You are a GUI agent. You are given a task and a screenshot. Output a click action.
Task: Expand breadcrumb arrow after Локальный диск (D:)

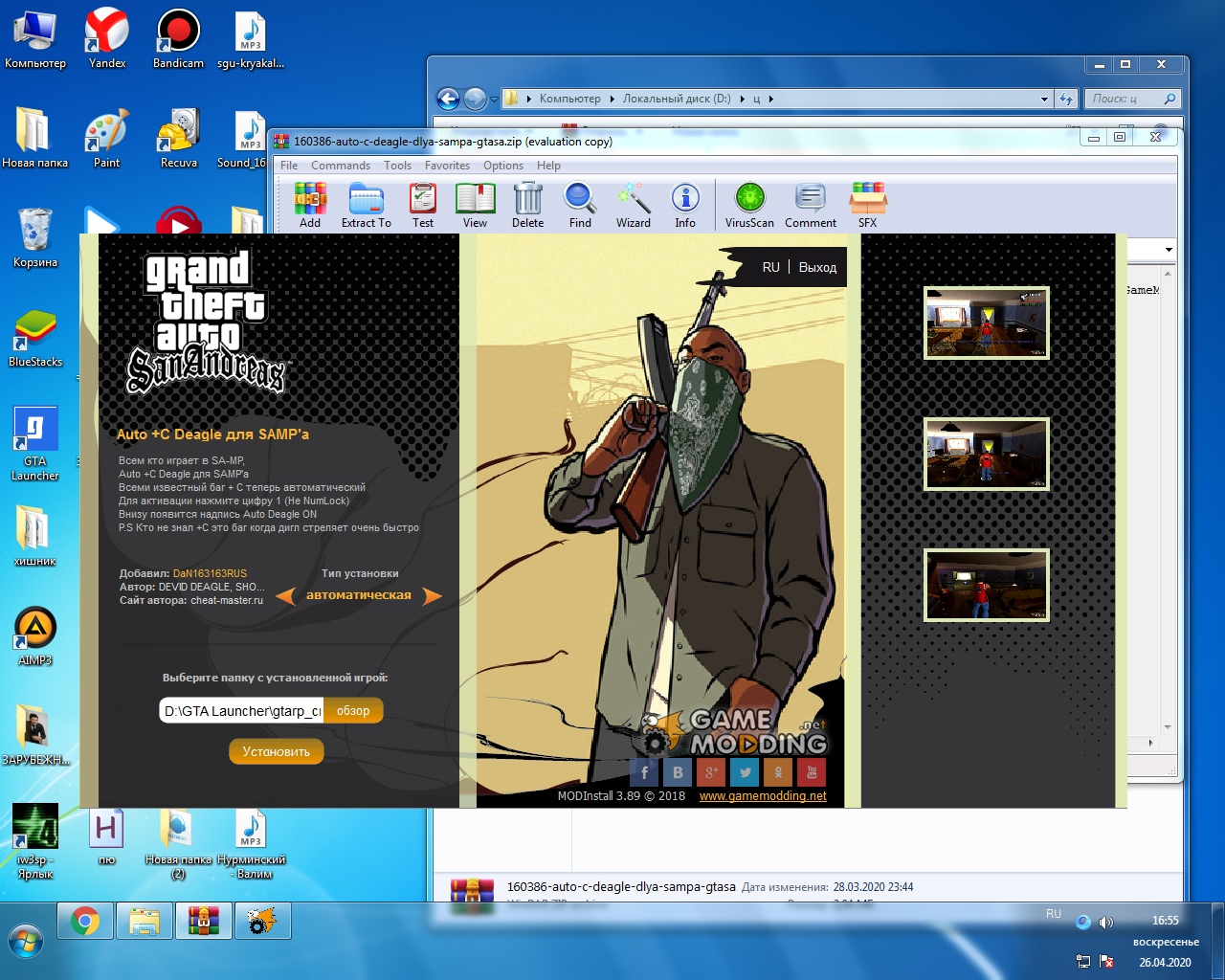click(x=742, y=99)
